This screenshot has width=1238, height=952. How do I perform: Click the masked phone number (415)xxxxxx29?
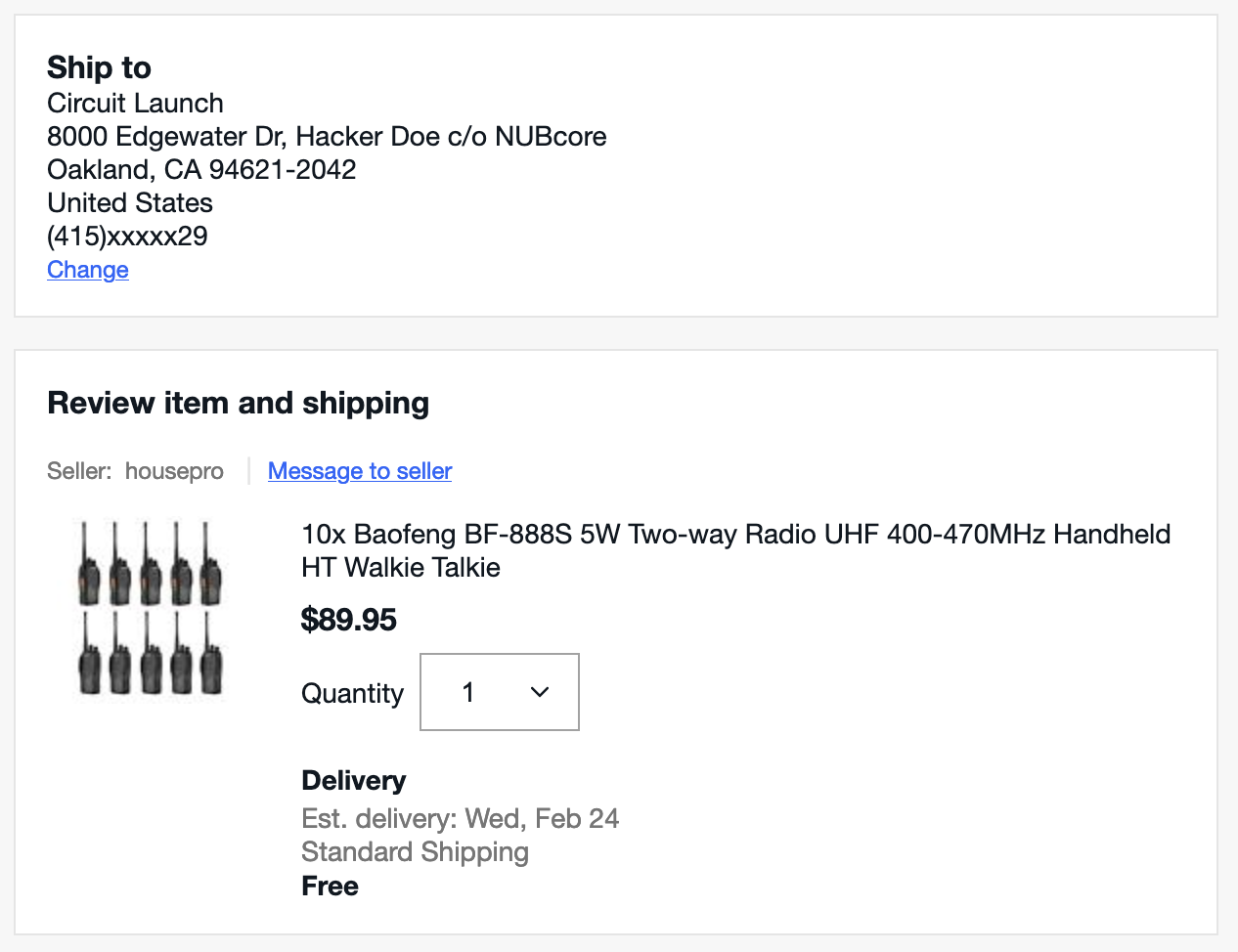[x=127, y=237]
